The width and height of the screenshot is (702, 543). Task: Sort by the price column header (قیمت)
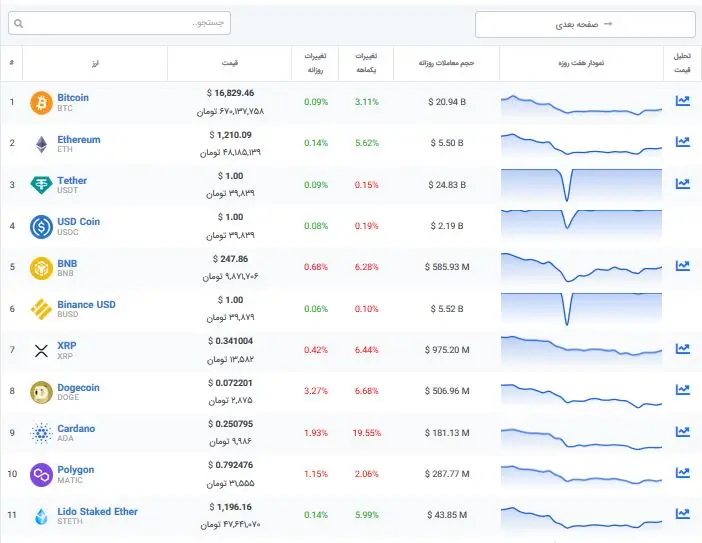229,63
